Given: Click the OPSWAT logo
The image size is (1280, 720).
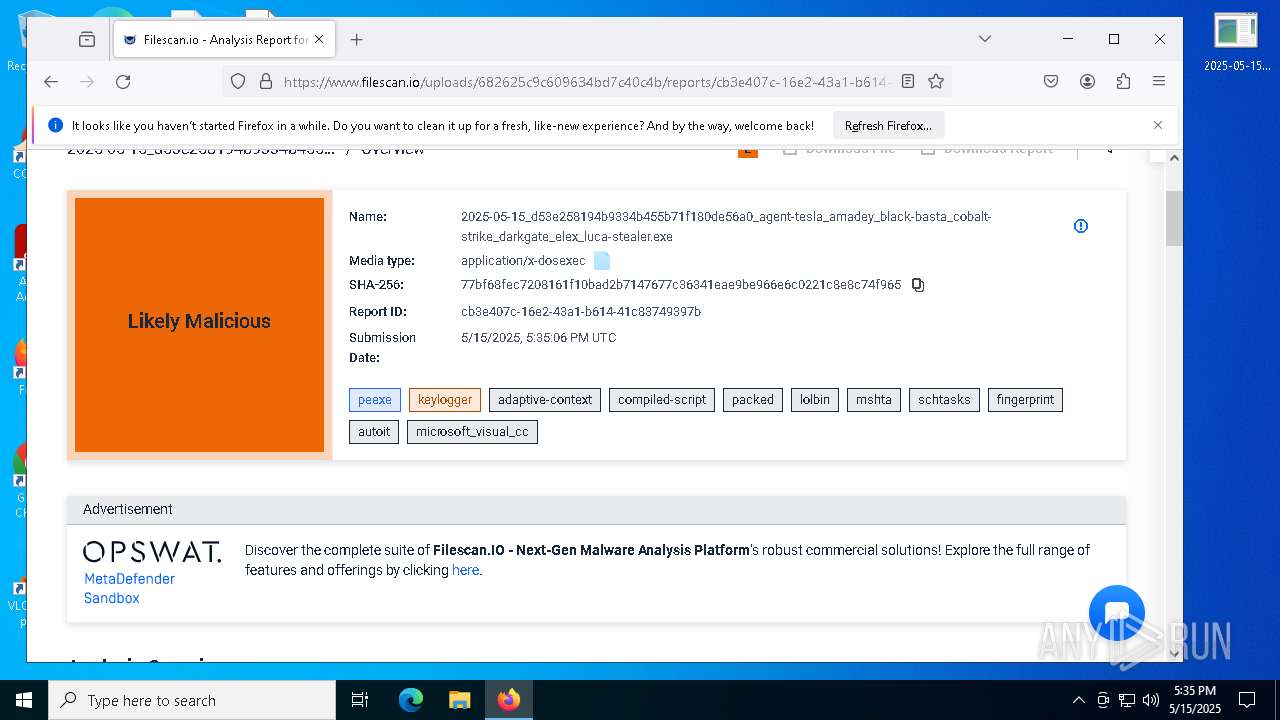Looking at the screenshot, I should click(x=152, y=552).
